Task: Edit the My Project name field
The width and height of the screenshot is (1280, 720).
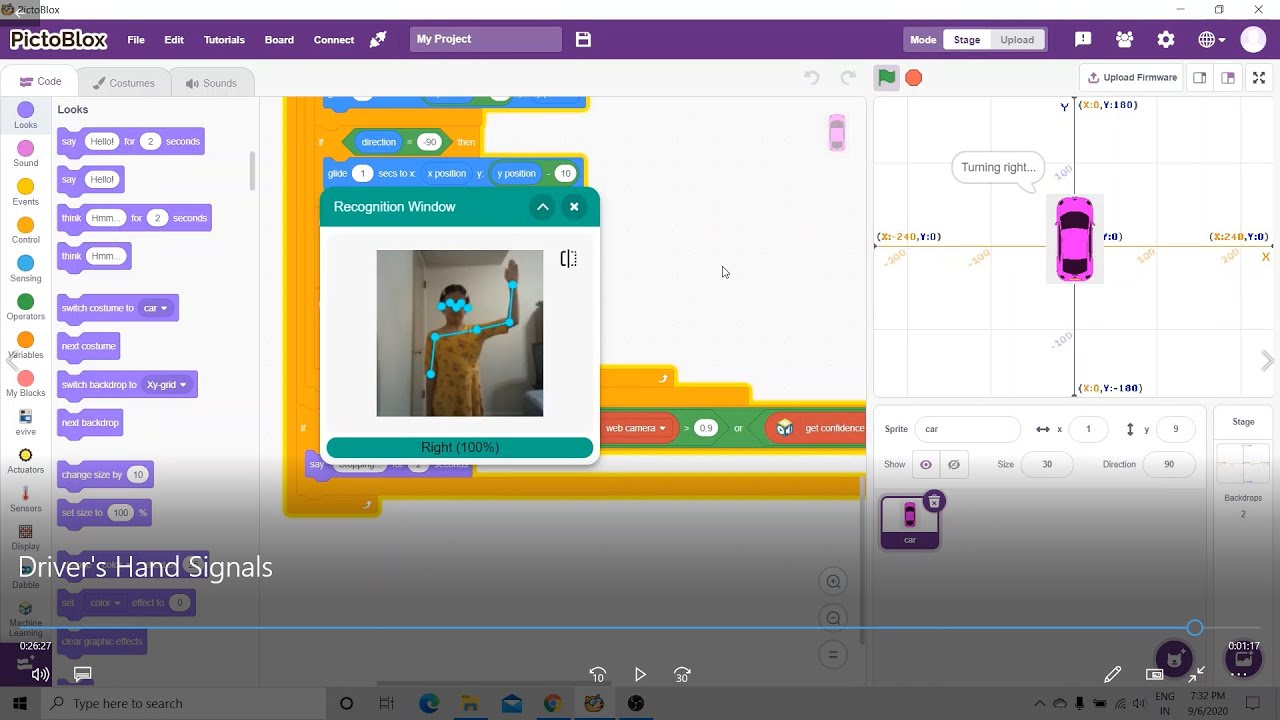Action: pyautogui.click(x=486, y=40)
